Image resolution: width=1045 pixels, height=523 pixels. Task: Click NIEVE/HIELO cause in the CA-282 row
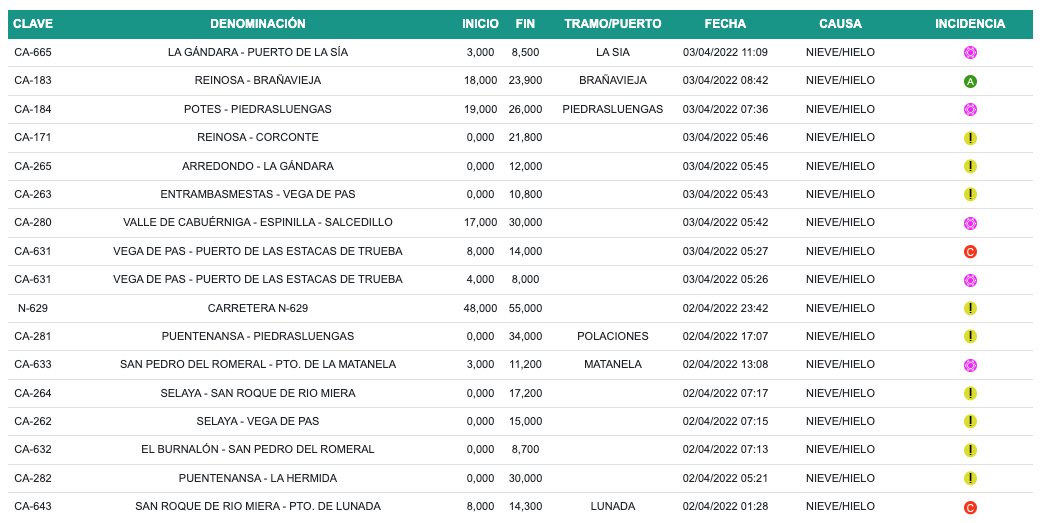(x=840, y=478)
